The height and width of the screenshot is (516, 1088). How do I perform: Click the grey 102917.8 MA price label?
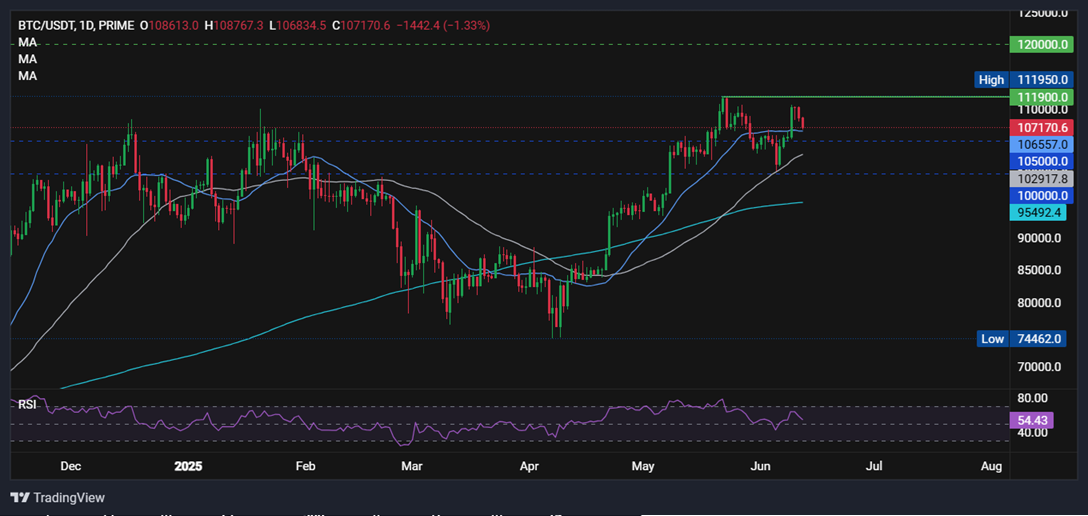(x=1042, y=178)
